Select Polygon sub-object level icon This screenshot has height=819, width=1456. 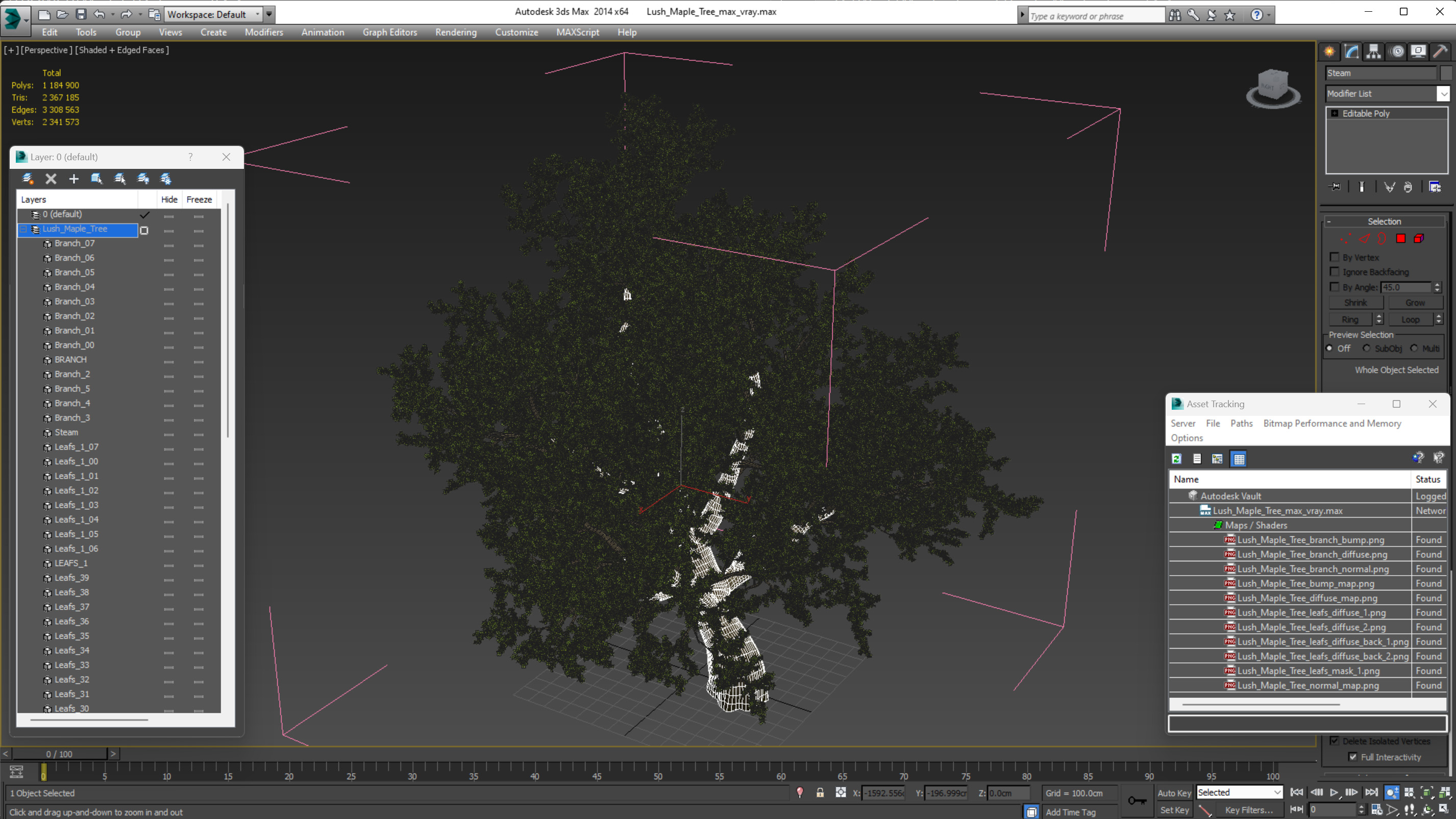[x=1400, y=238]
